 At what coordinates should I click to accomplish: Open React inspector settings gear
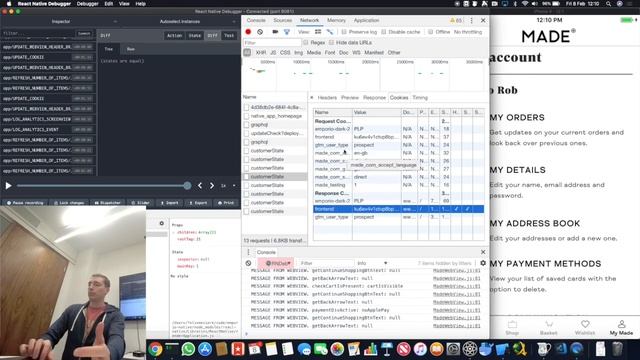click(162, 223)
